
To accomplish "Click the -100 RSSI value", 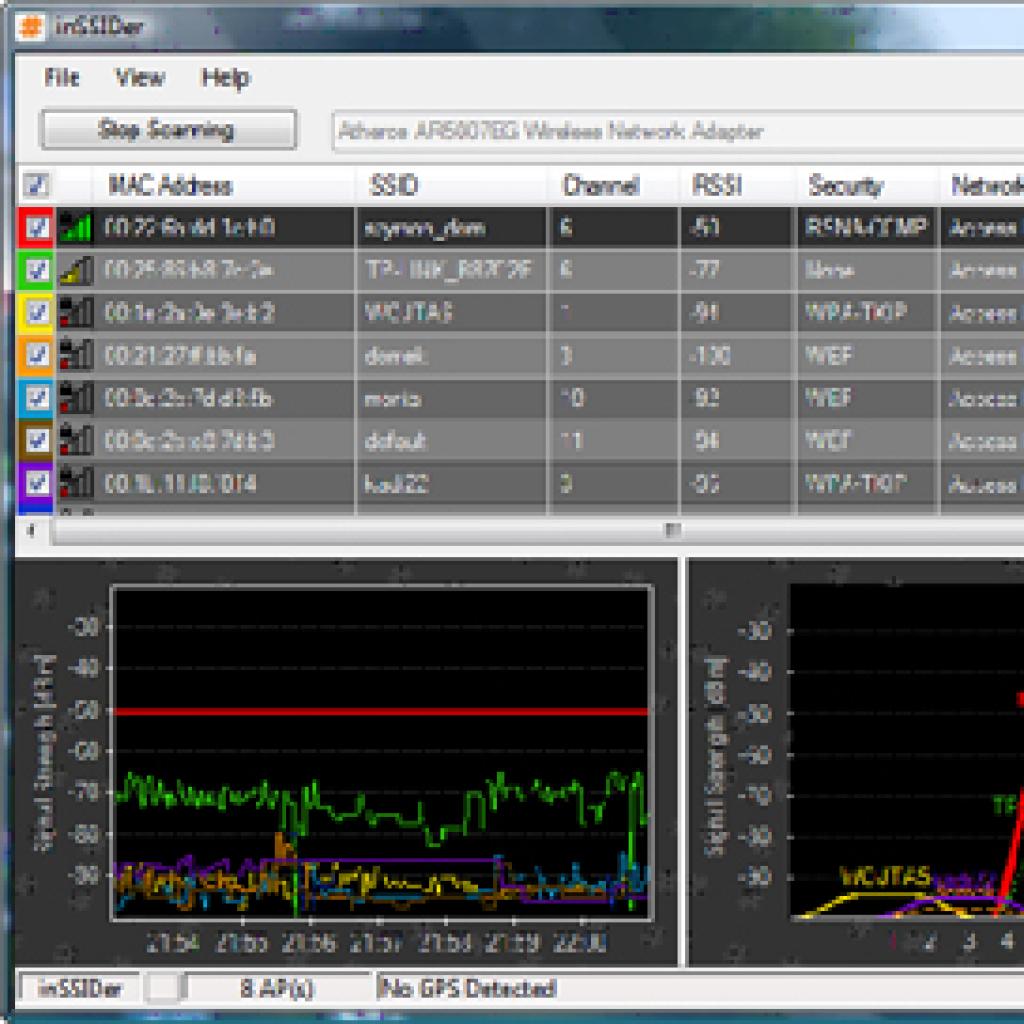I will [x=711, y=355].
